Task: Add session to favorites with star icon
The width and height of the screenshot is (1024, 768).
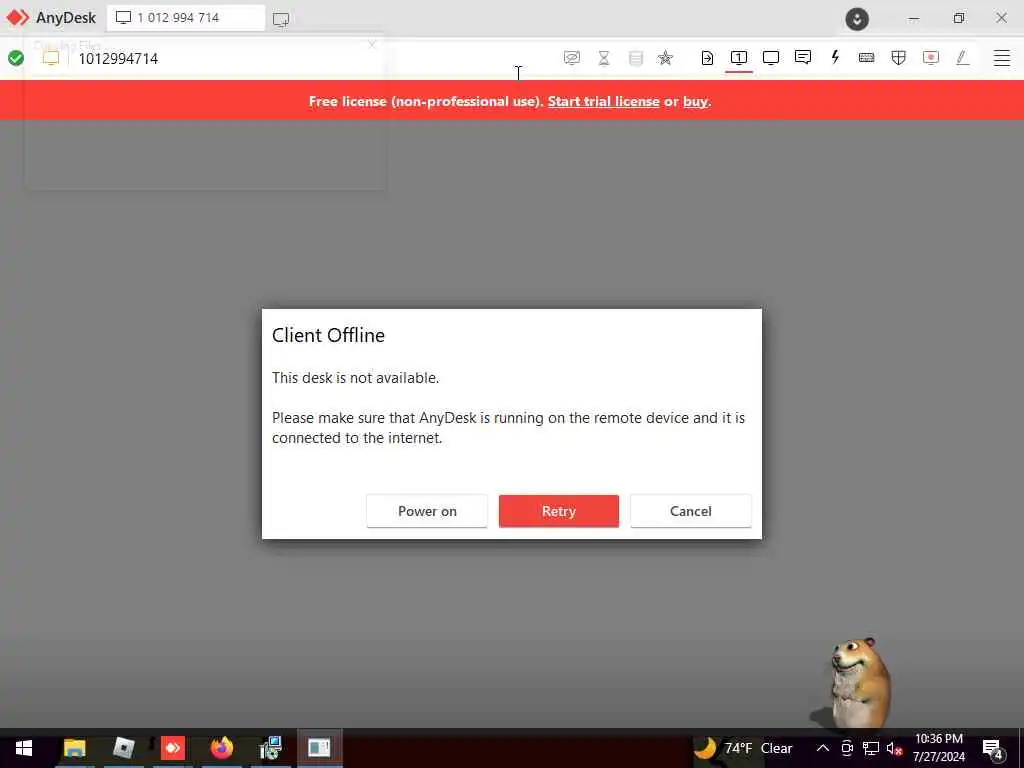Action: 665,58
